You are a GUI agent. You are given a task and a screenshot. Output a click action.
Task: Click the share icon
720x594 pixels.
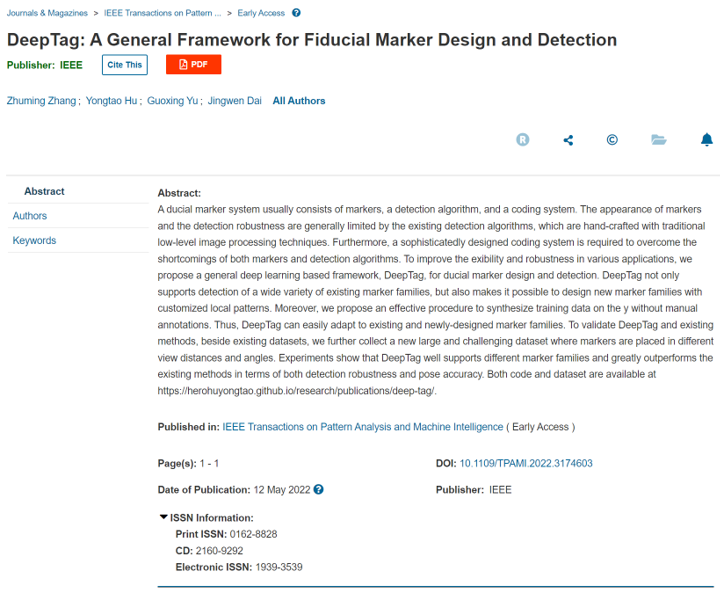568,140
